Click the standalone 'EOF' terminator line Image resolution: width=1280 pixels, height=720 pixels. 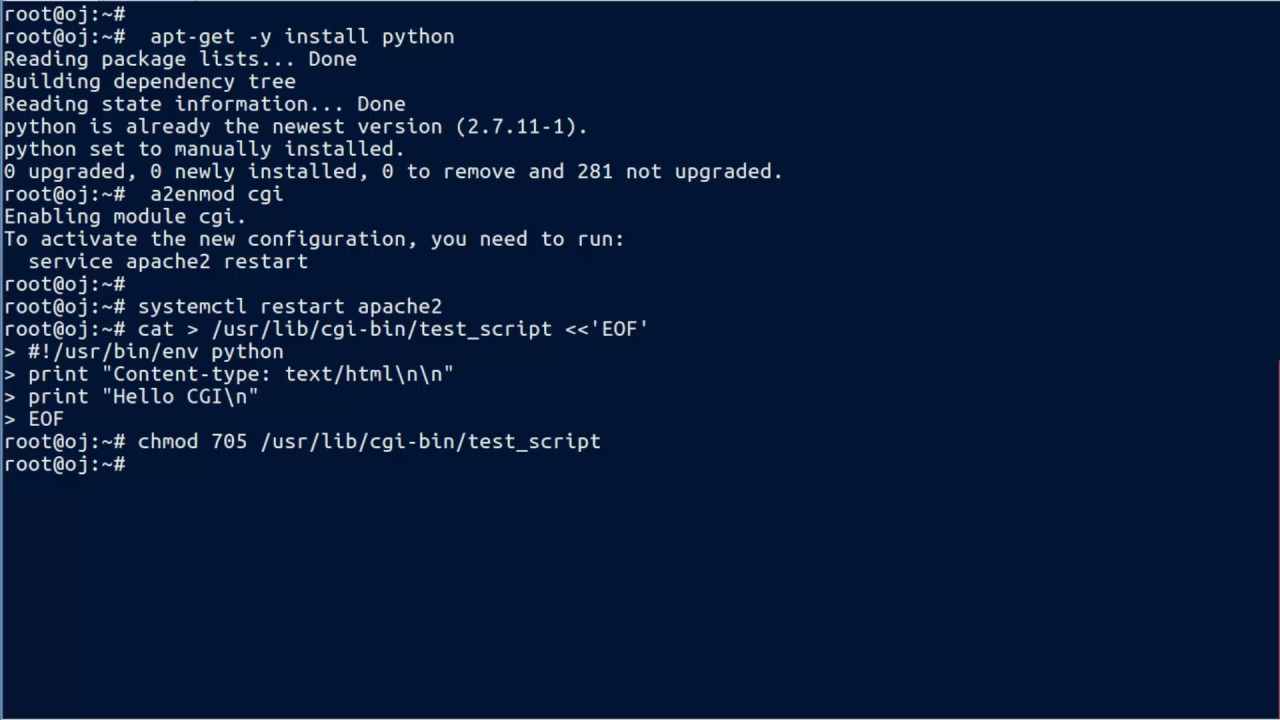tap(46, 419)
